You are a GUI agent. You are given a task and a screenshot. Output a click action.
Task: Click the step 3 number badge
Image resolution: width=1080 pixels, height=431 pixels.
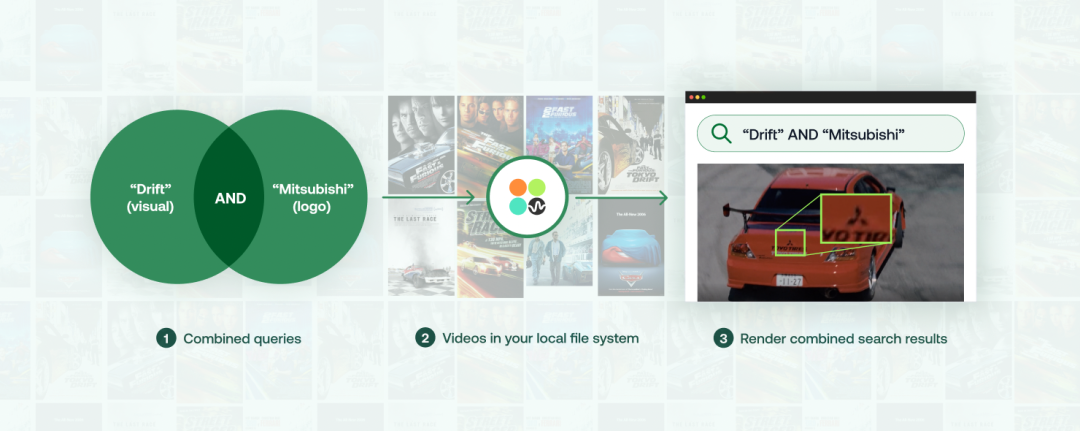click(x=722, y=339)
